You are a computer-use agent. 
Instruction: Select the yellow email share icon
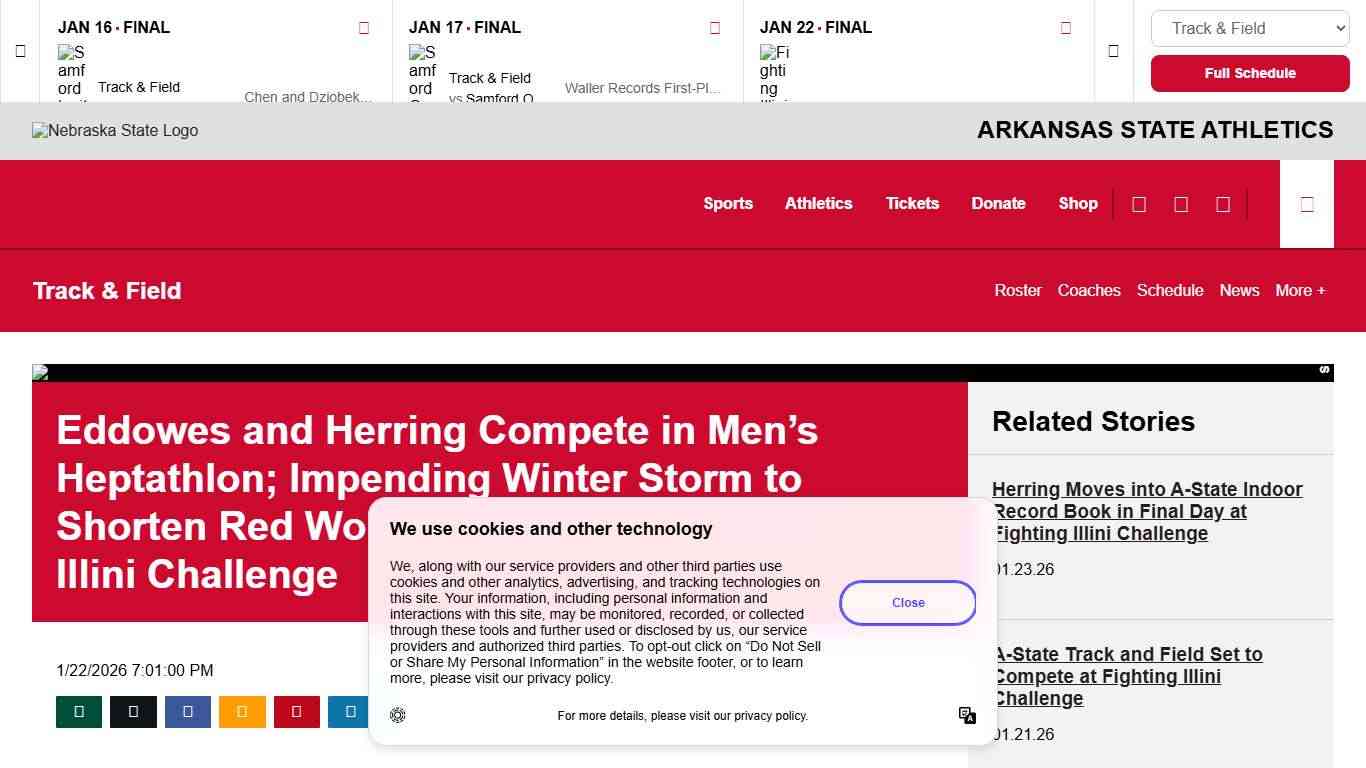coord(242,711)
